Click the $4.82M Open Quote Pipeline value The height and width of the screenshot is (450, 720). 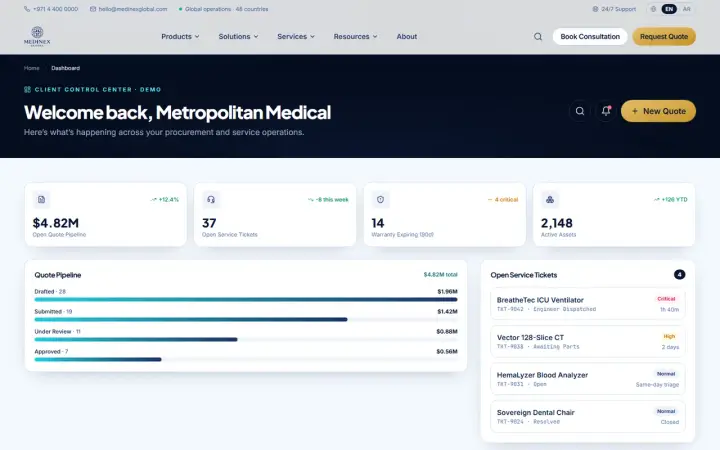click(x=56, y=223)
